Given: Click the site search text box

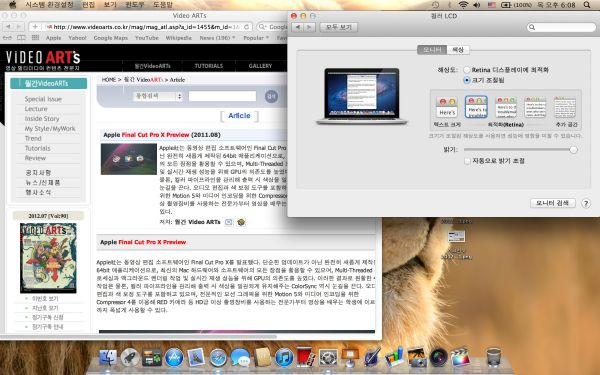Looking at the screenshot, I should [x=222, y=96].
